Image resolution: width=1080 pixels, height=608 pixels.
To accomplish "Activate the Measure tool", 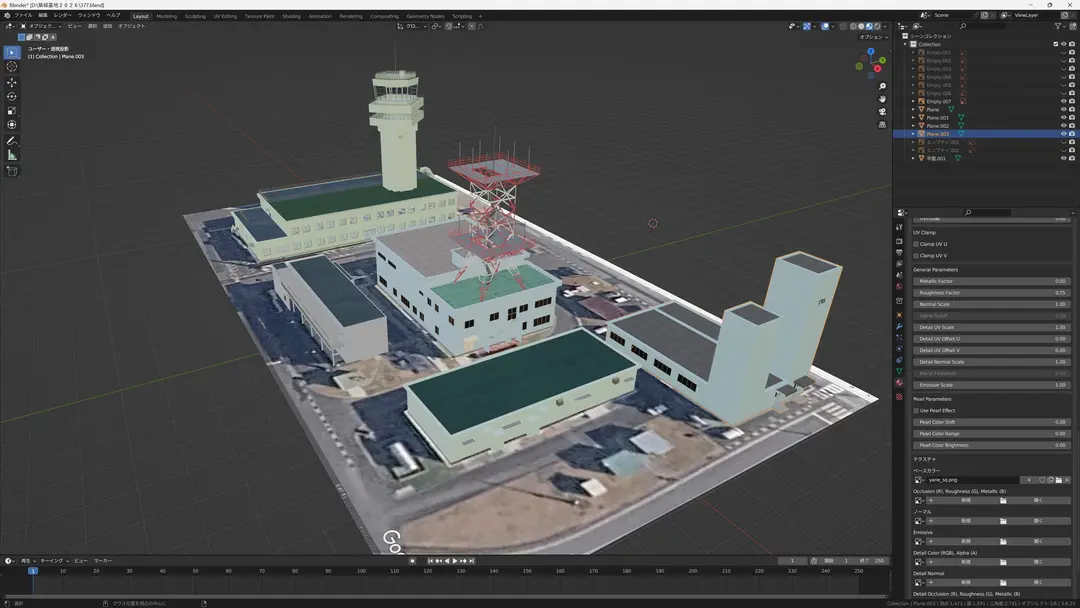I will pos(12,156).
